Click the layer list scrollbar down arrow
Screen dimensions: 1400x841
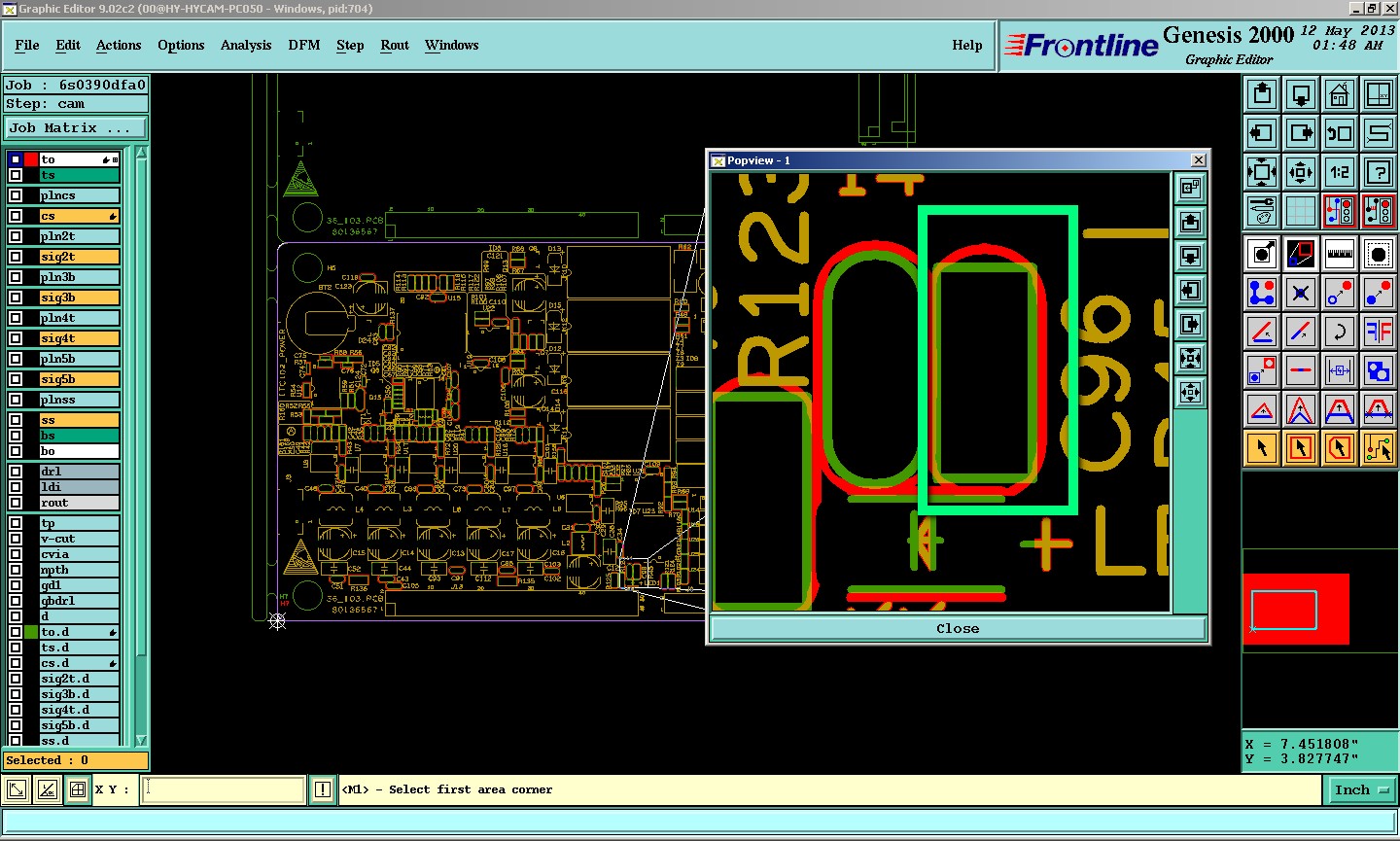coord(142,740)
